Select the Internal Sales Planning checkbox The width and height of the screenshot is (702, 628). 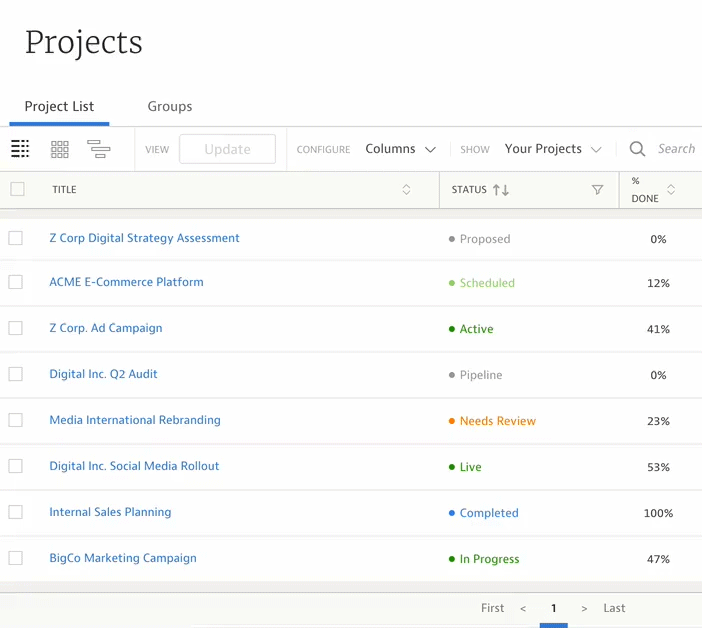pos(16,512)
